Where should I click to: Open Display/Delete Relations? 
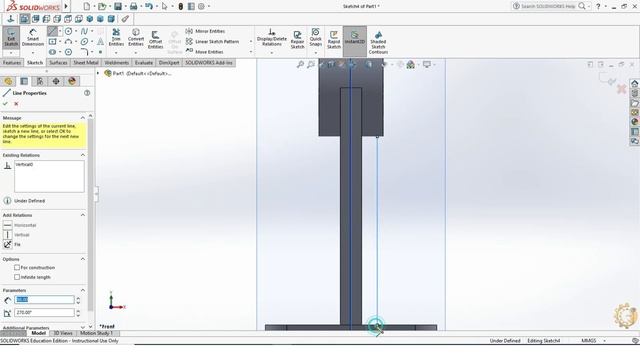271,38
